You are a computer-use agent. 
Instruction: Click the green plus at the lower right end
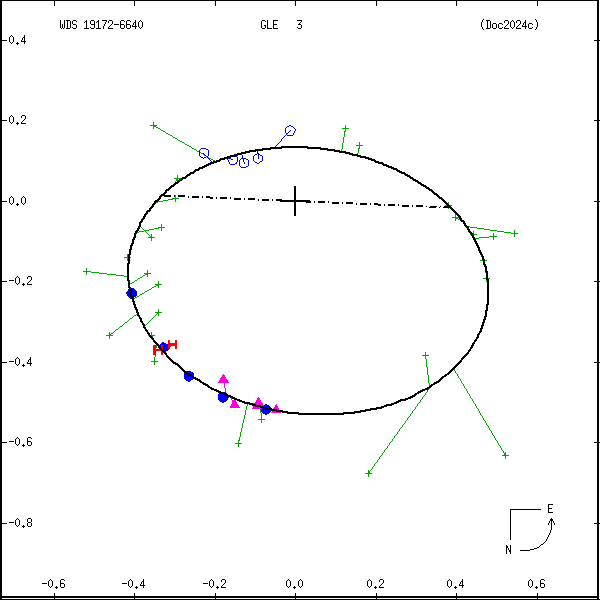pos(505,455)
